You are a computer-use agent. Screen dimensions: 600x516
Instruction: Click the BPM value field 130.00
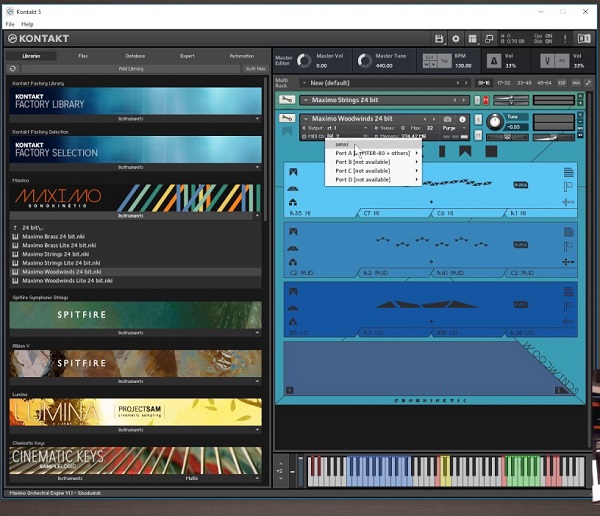point(463,65)
